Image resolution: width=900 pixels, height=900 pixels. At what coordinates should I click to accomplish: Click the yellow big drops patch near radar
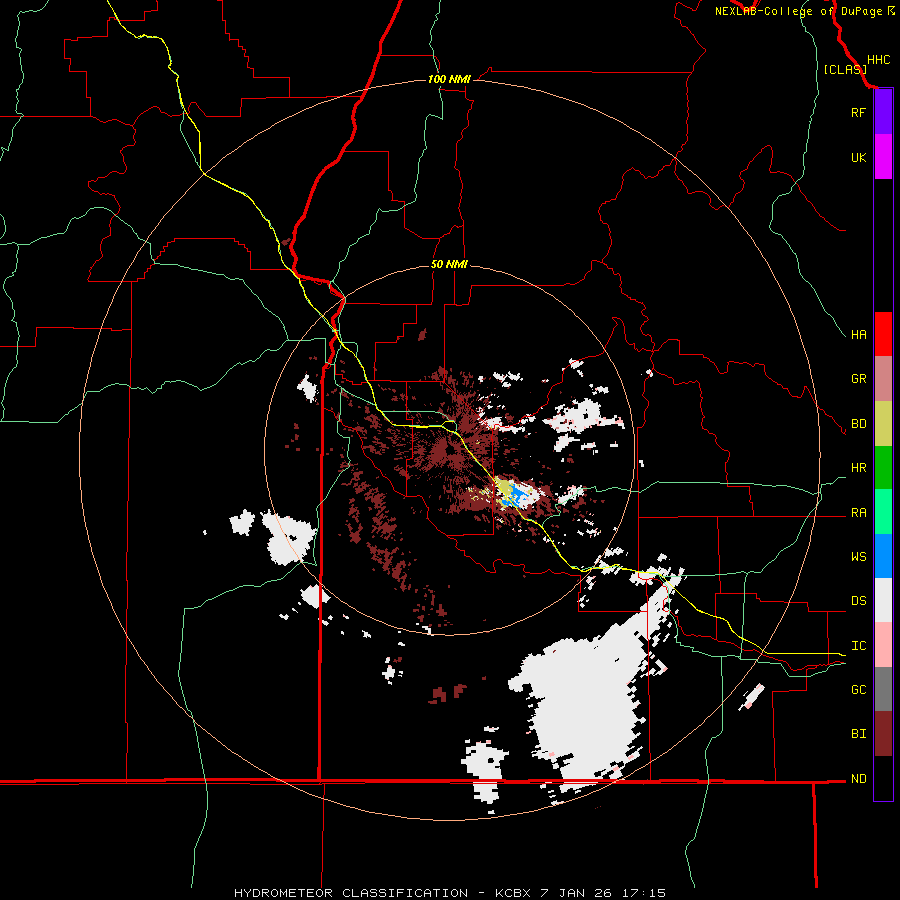505,488
